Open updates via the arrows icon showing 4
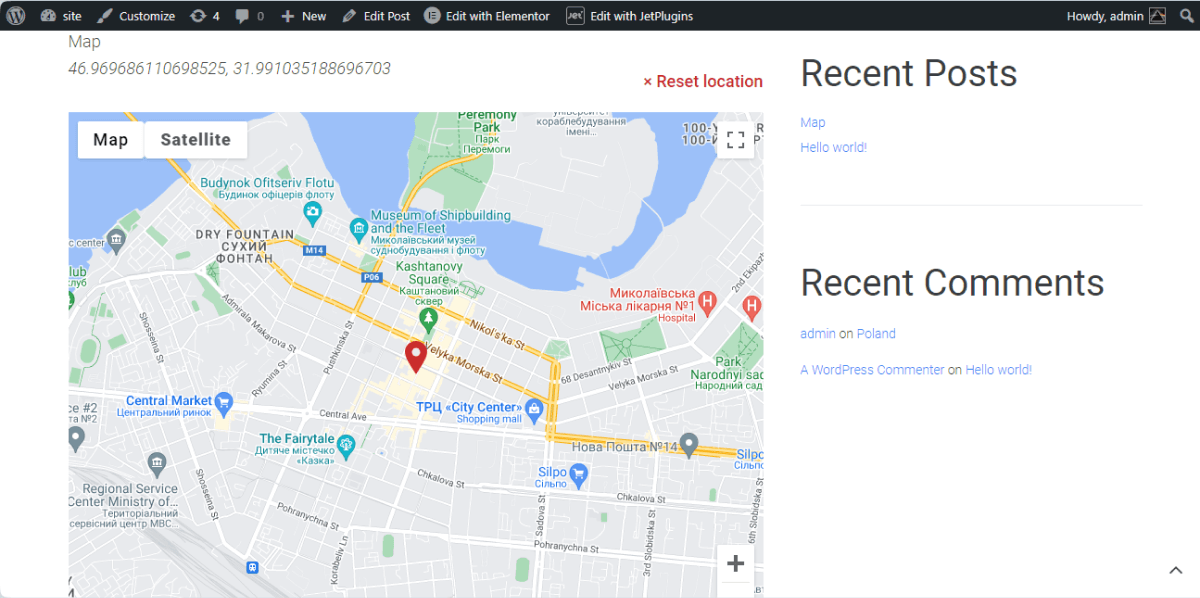 coord(202,15)
